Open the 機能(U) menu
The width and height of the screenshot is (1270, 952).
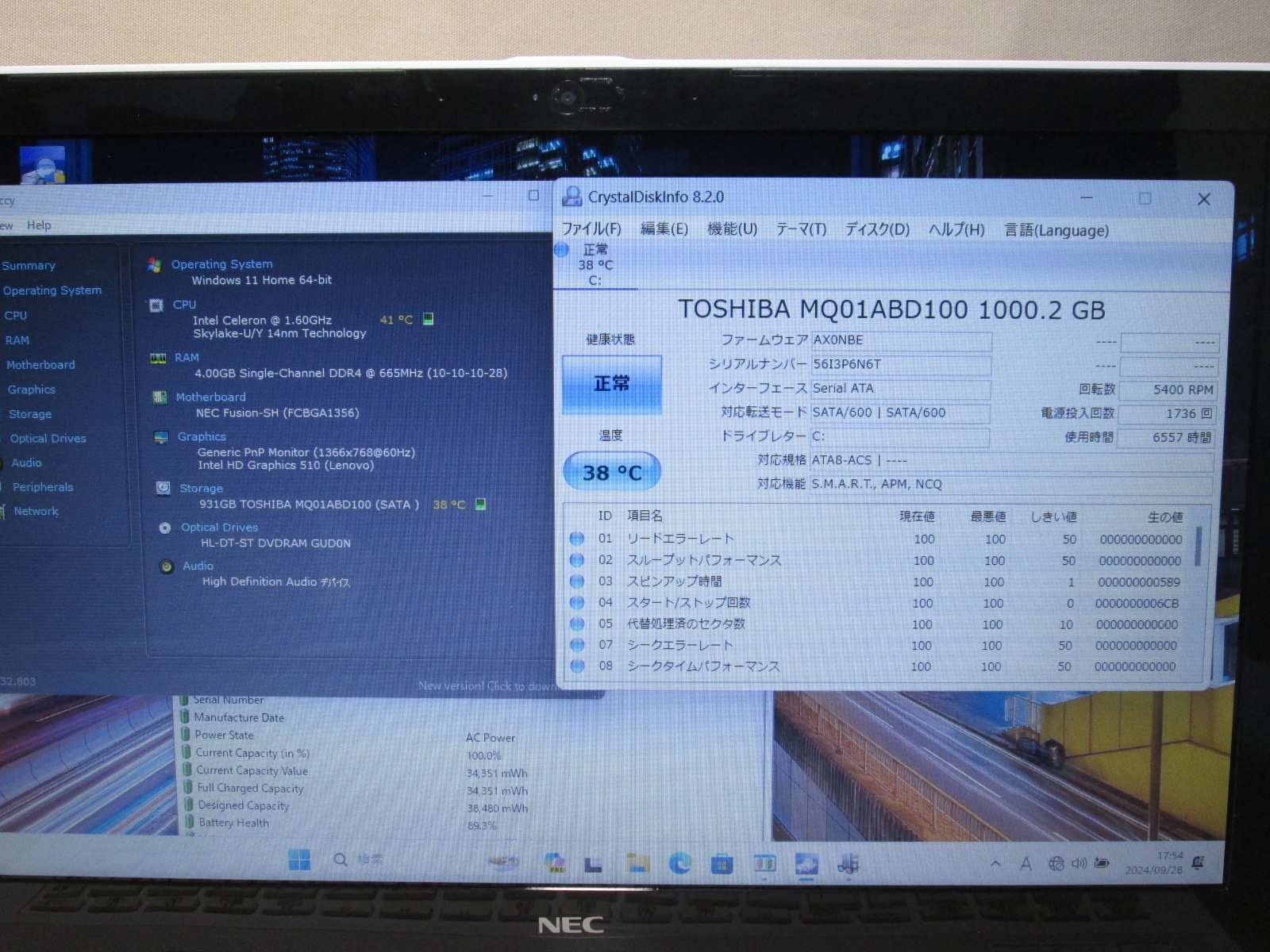[x=732, y=228]
